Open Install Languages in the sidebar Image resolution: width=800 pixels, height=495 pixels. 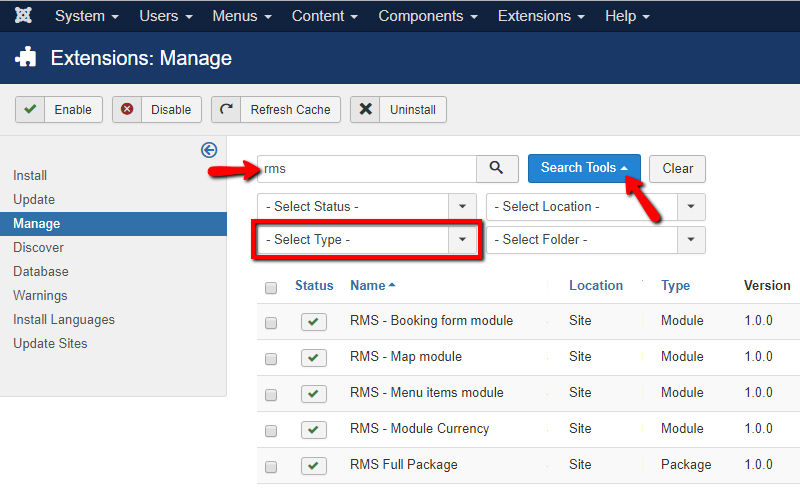click(x=64, y=320)
